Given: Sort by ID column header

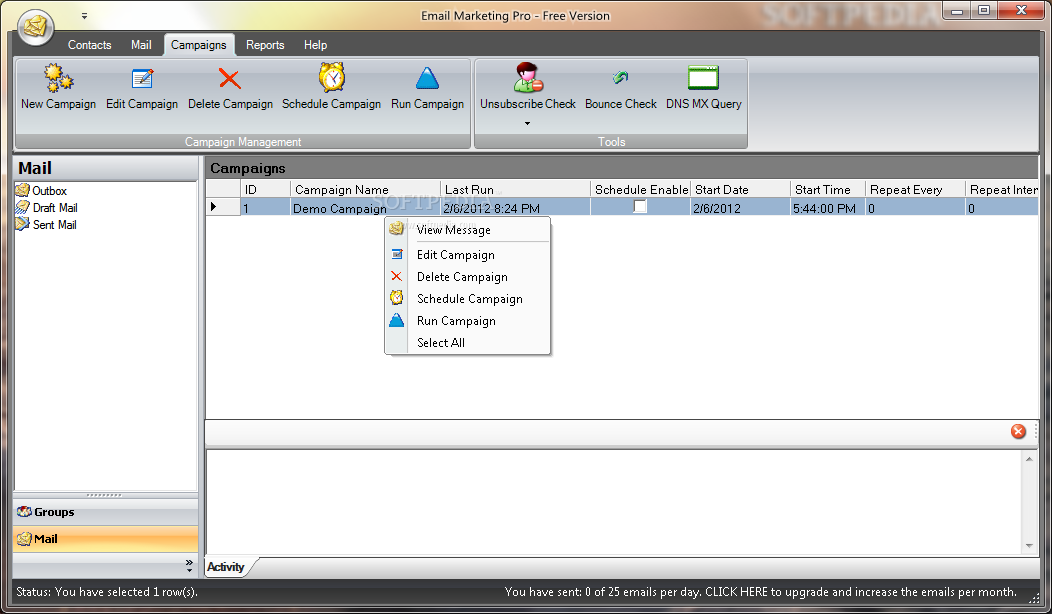Looking at the screenshot, I should pyautogui.click(x=265, y=190).
